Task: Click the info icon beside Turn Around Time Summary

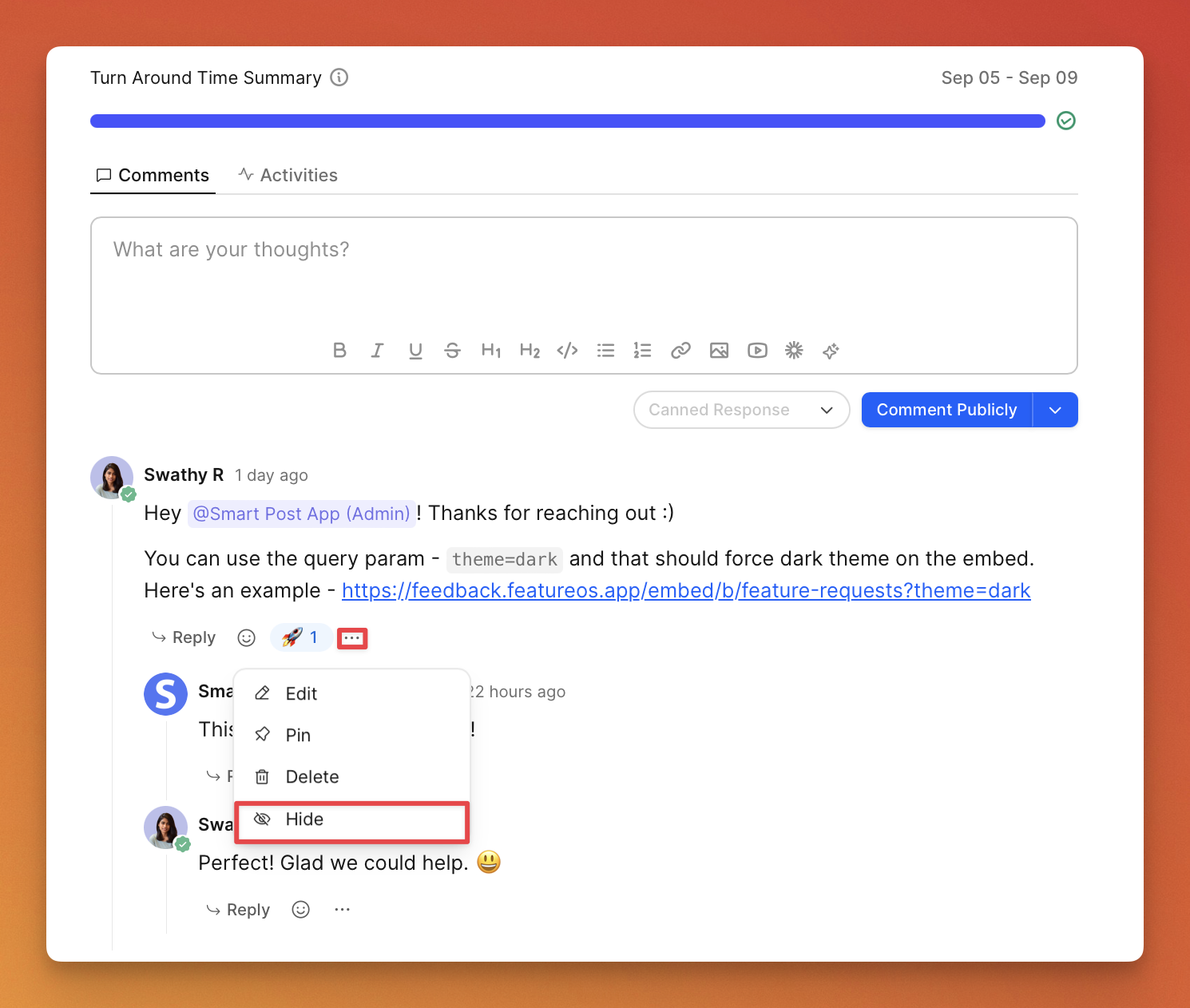Action: pos(339,77)
